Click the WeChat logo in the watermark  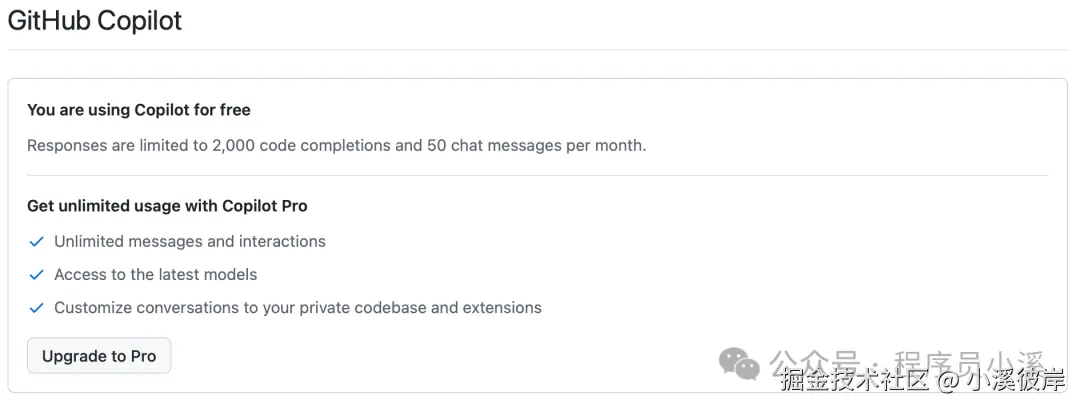pos(739,362)
